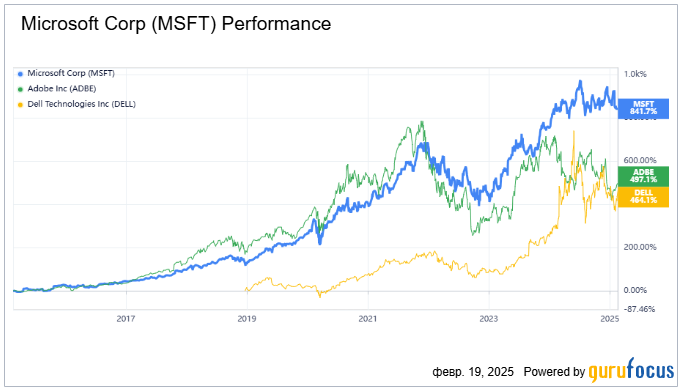The image size is (682, 391).
Task: Click the green ADBE 497.1% value badge
Action: tap(643, 176)
